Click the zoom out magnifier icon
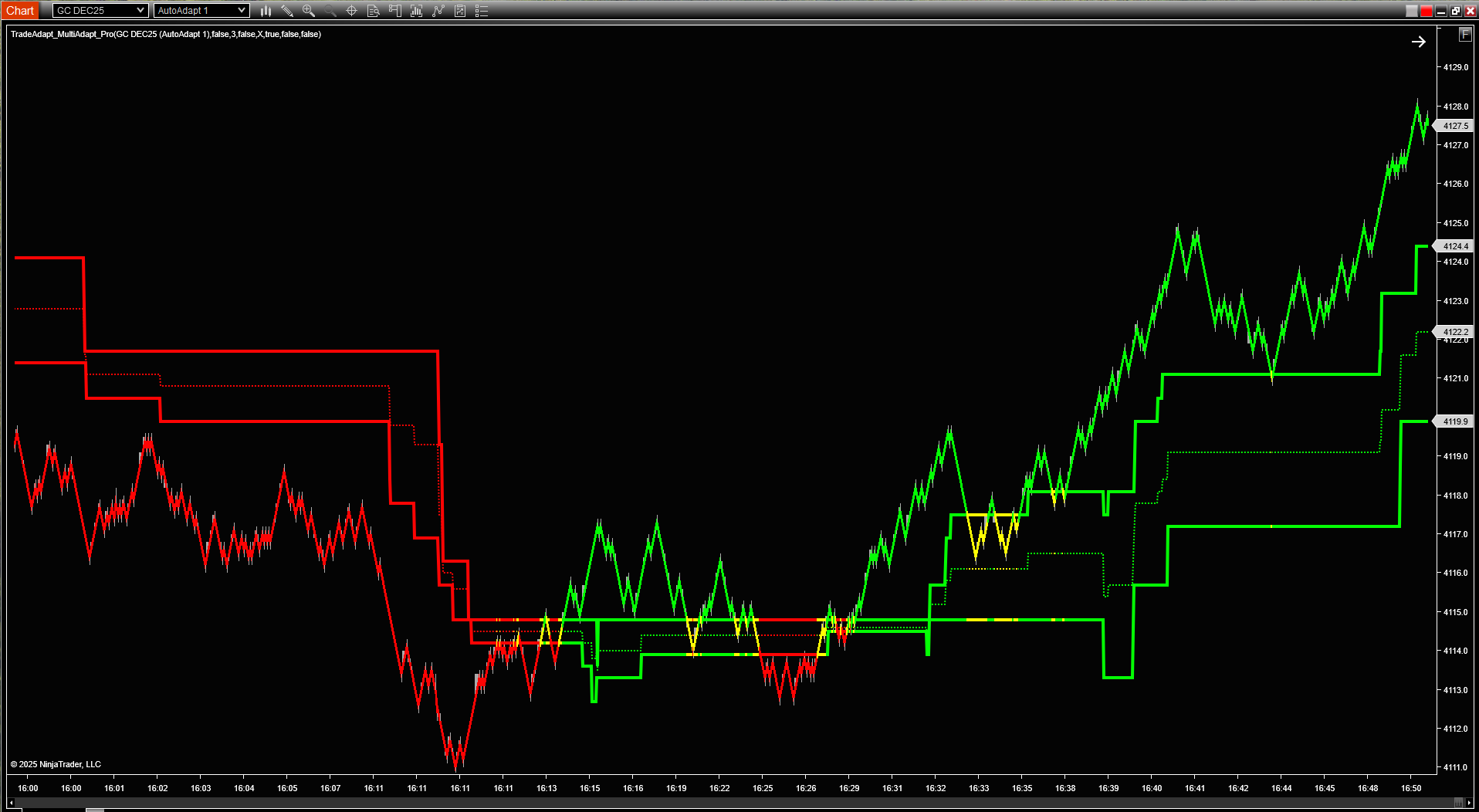 click(330, 11)
